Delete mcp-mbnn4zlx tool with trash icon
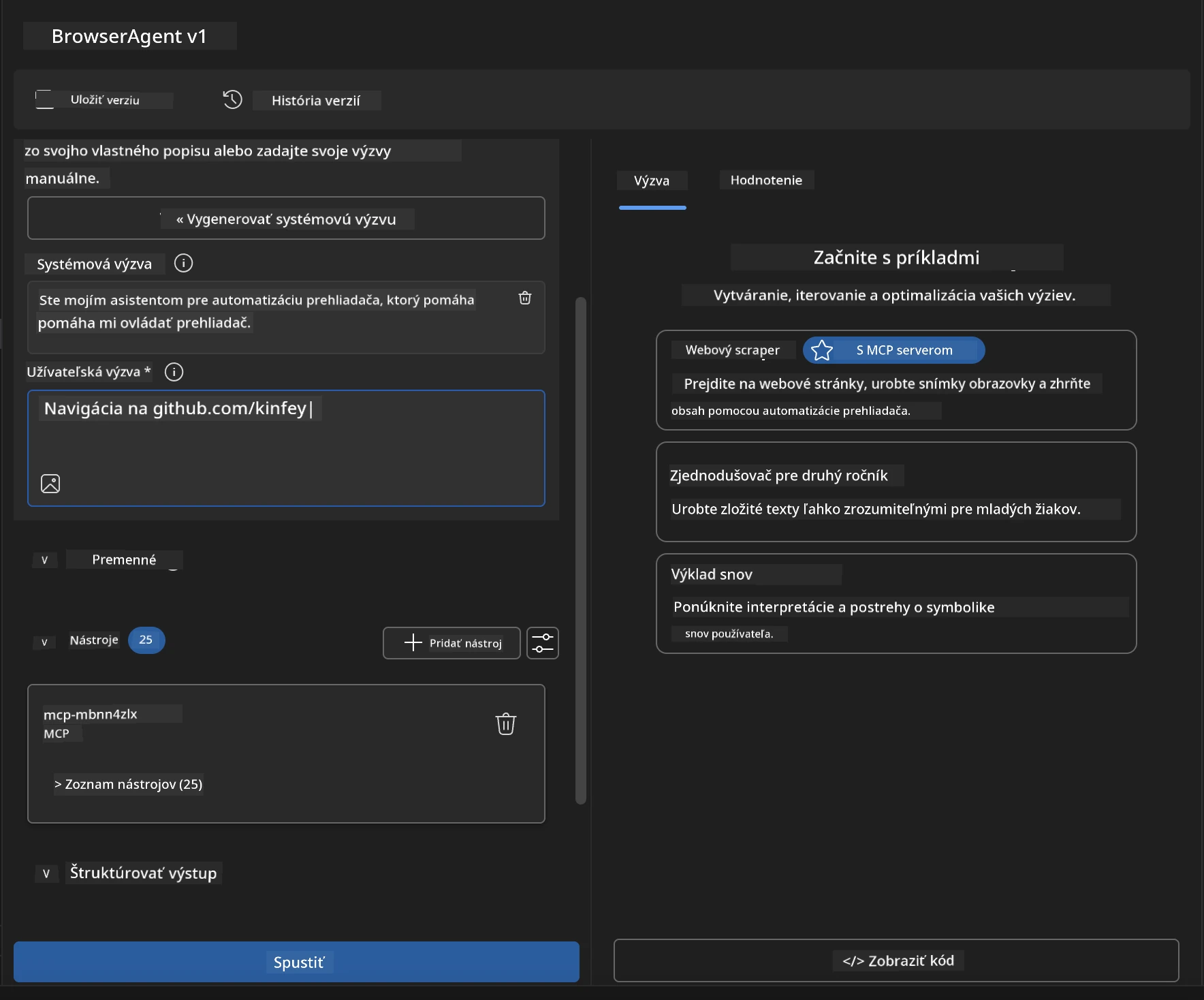Viewport: 1204px width, 1000px height. click(506, 723)
